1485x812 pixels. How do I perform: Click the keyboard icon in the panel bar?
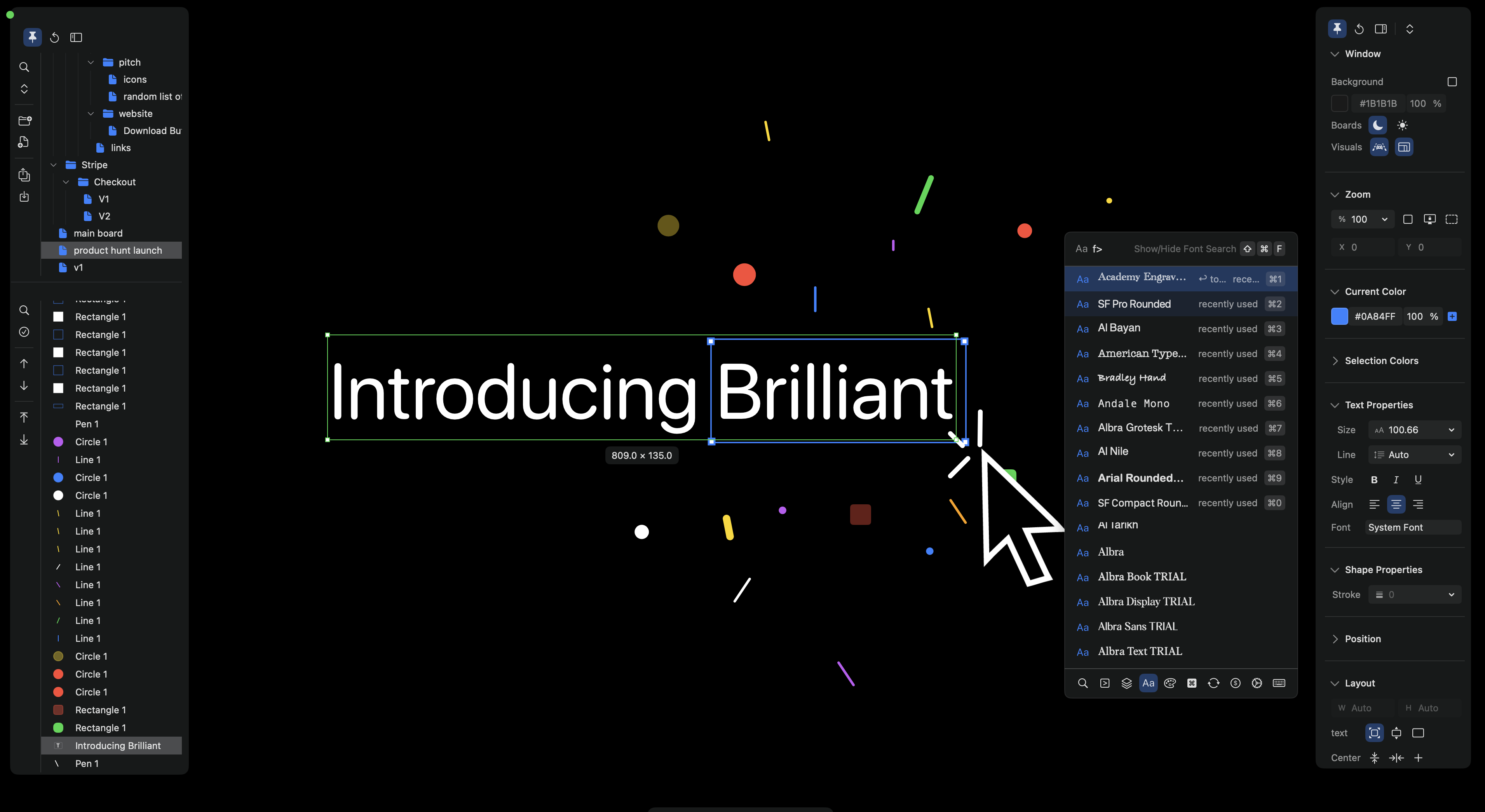[1279, 683]
